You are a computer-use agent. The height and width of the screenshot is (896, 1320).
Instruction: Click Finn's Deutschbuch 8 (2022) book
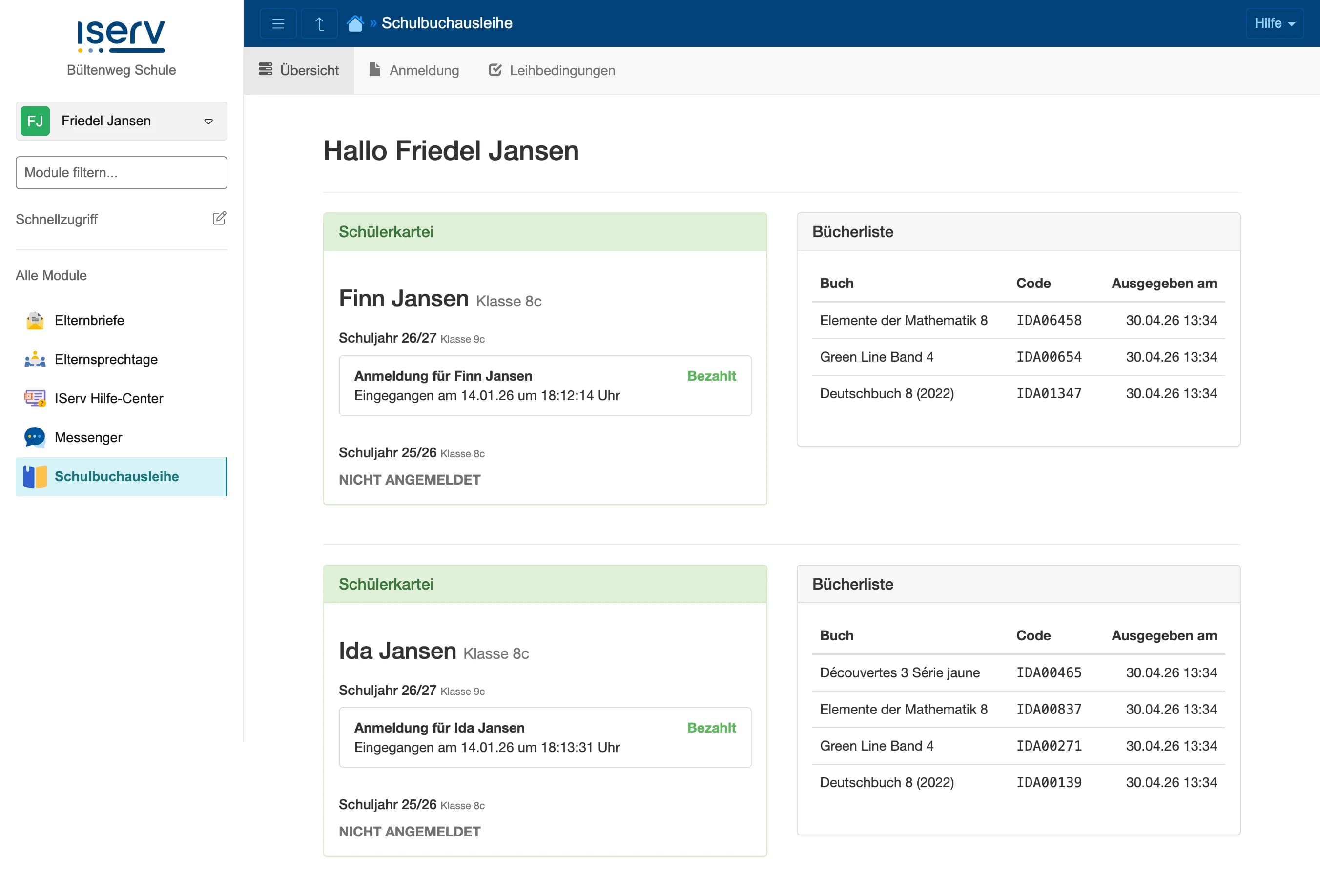pos(887,393)
